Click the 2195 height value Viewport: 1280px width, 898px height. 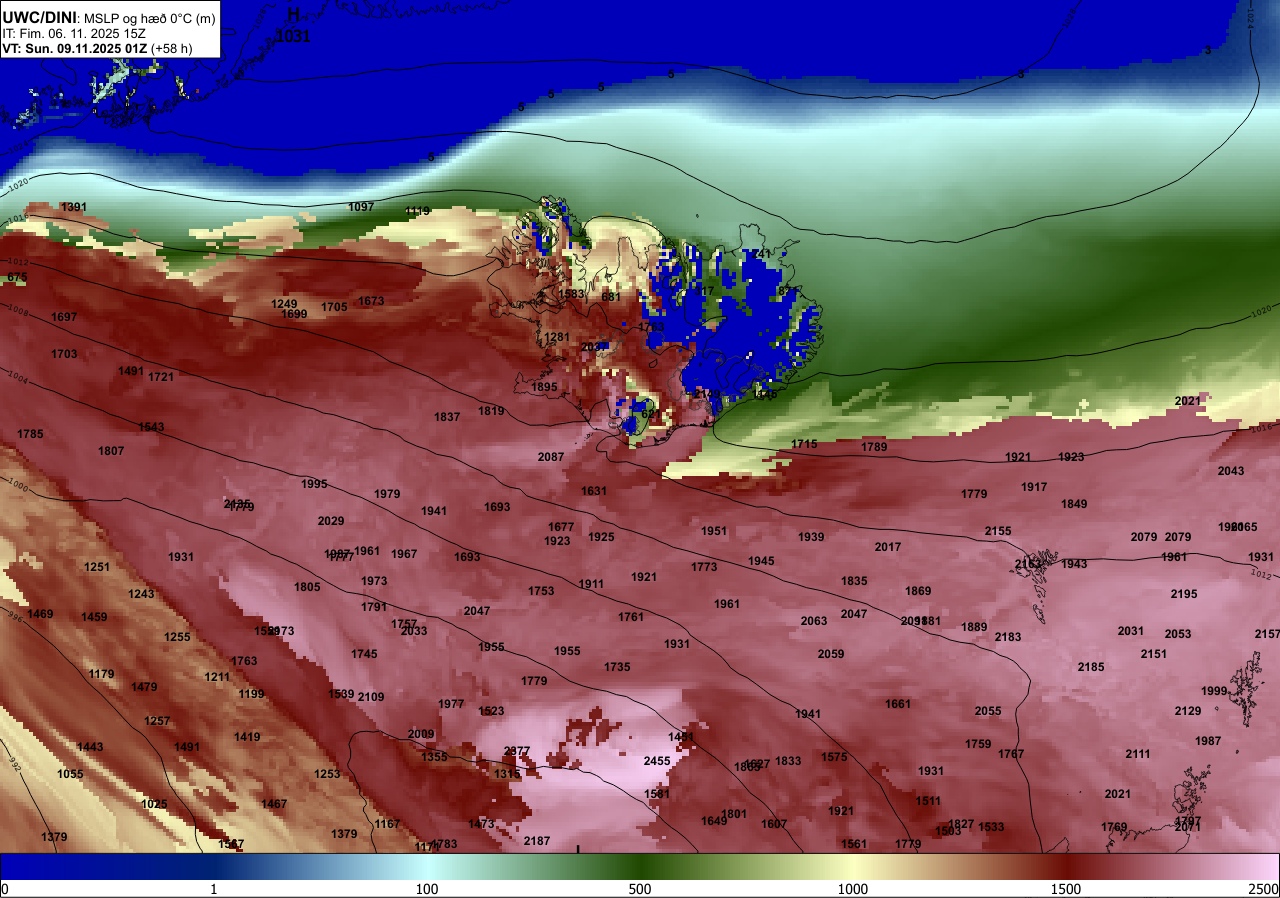coord(1184,594)
